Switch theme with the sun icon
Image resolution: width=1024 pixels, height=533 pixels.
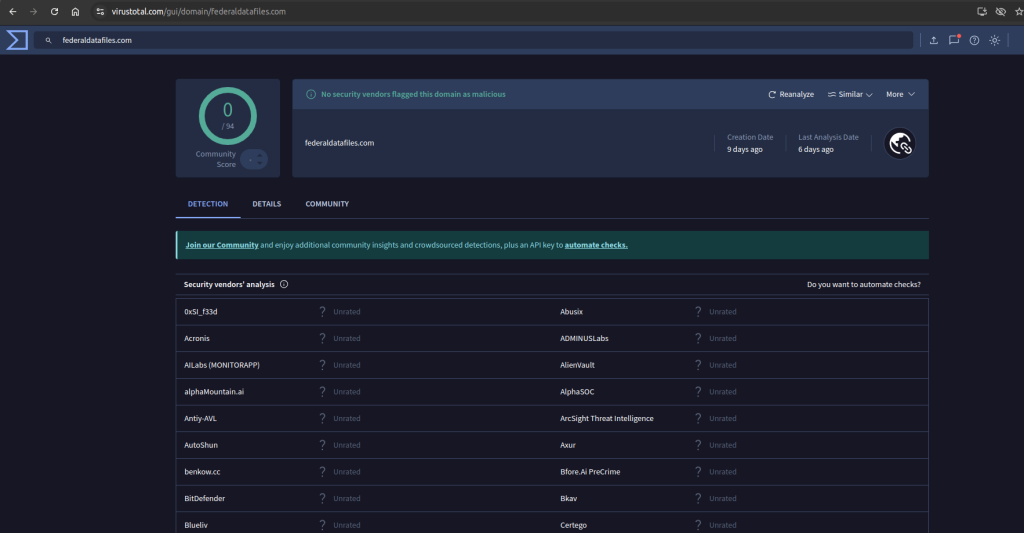pos(995,40)
